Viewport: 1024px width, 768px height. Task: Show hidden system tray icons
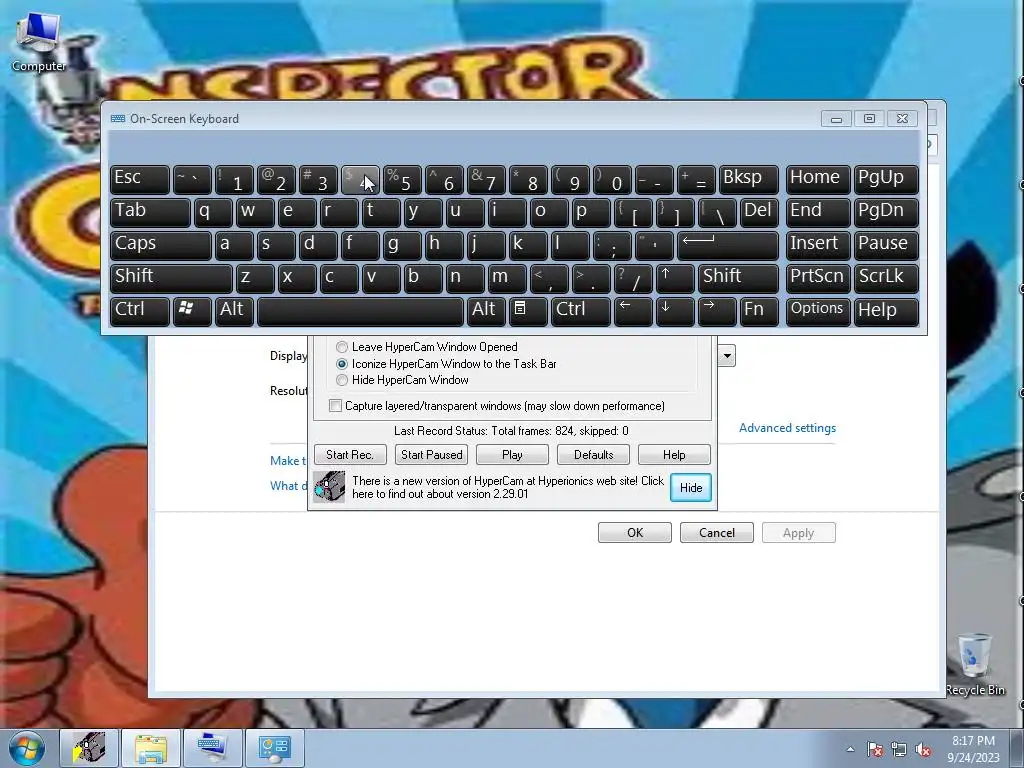(850, 749)
